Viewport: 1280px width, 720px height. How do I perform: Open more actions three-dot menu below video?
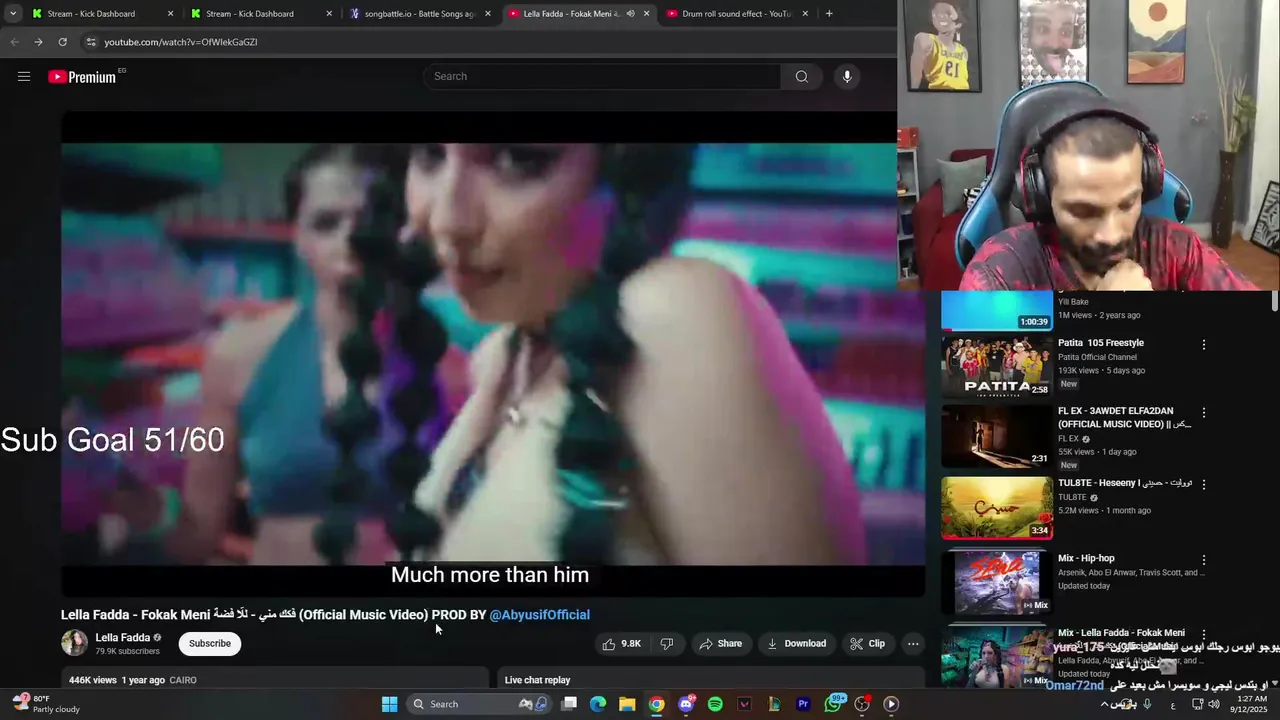click(x=913, y=644)
